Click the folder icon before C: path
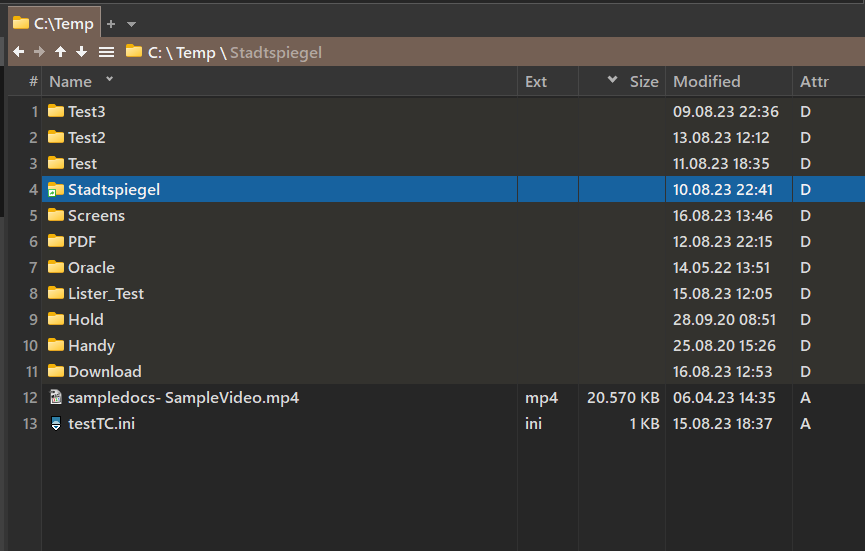This screenshot has height=551, width=865. coord(134,51)
